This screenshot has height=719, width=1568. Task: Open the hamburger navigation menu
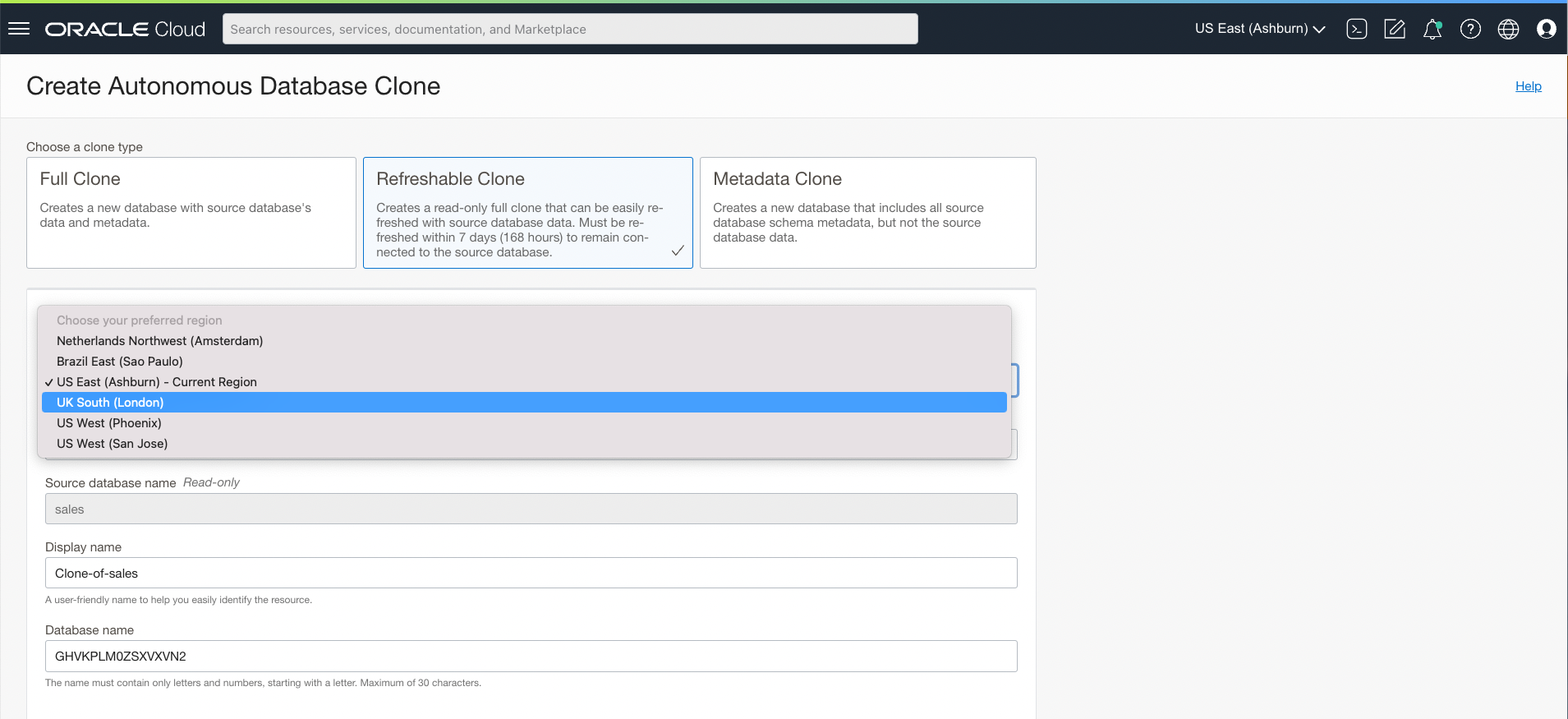(19, 29)
